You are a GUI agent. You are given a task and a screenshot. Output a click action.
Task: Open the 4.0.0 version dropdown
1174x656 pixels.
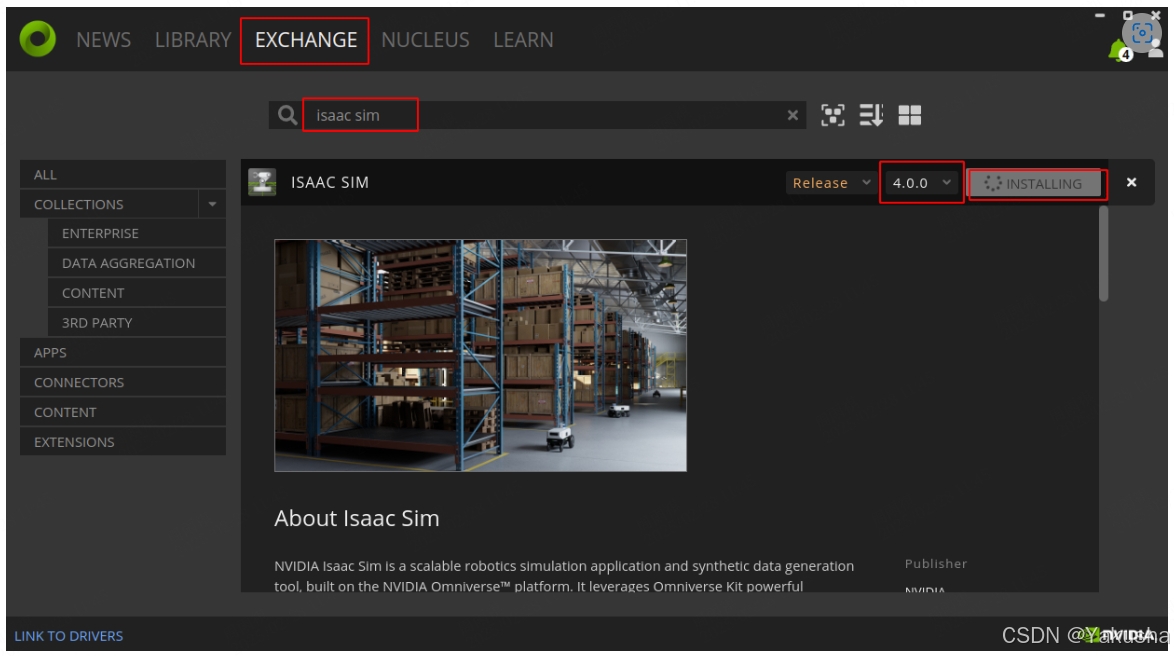[x=922, y=183]
